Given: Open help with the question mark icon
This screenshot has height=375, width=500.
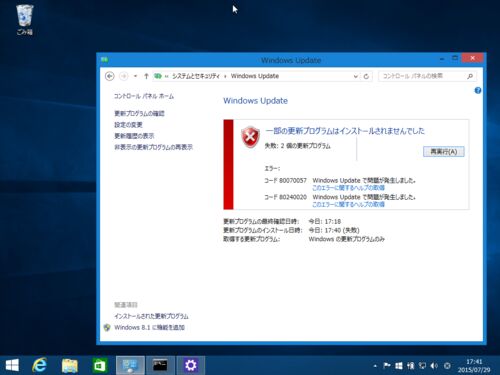Looking at the screenshot, I should 478,90.
